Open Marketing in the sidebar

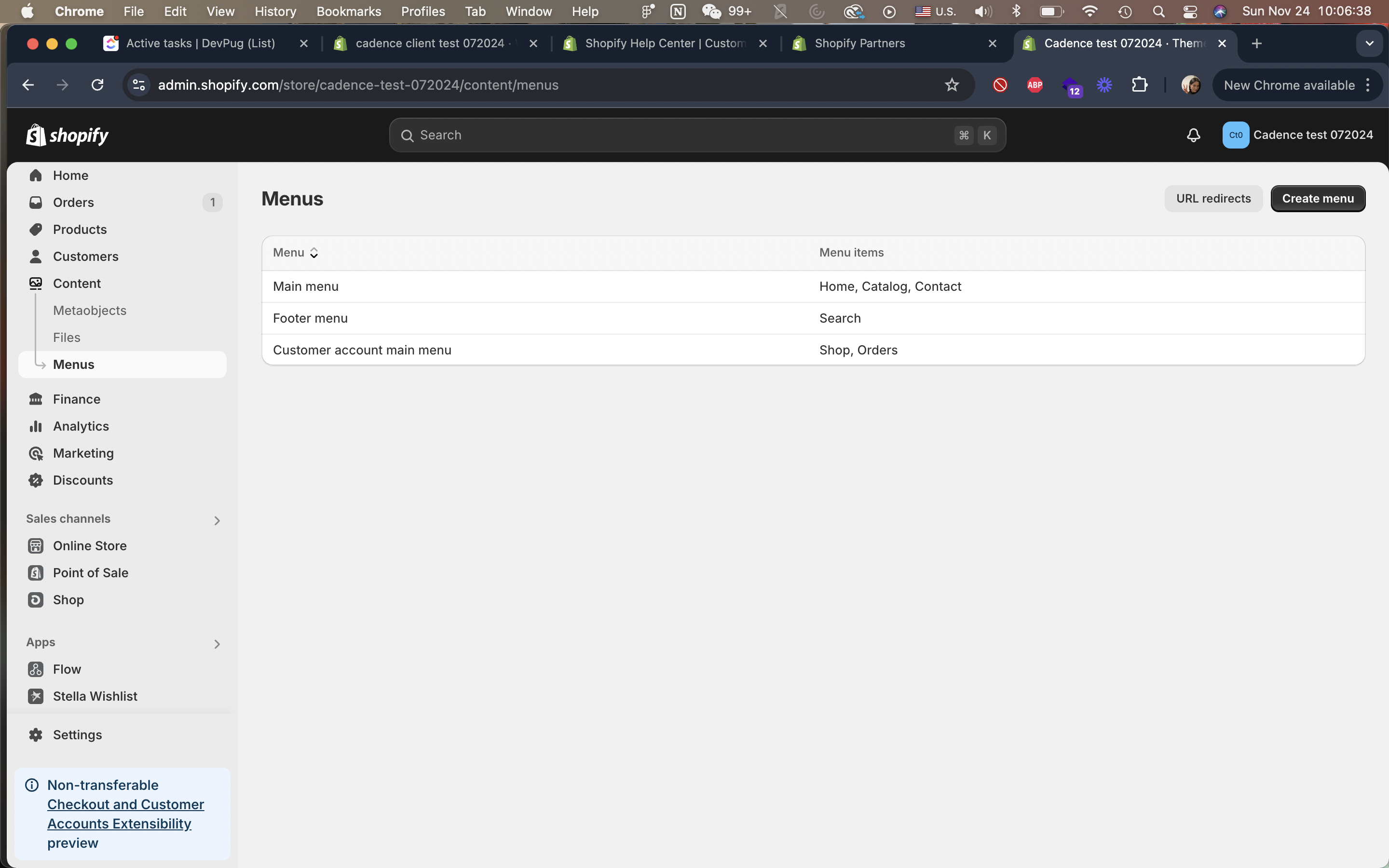(x=83, y=453)
